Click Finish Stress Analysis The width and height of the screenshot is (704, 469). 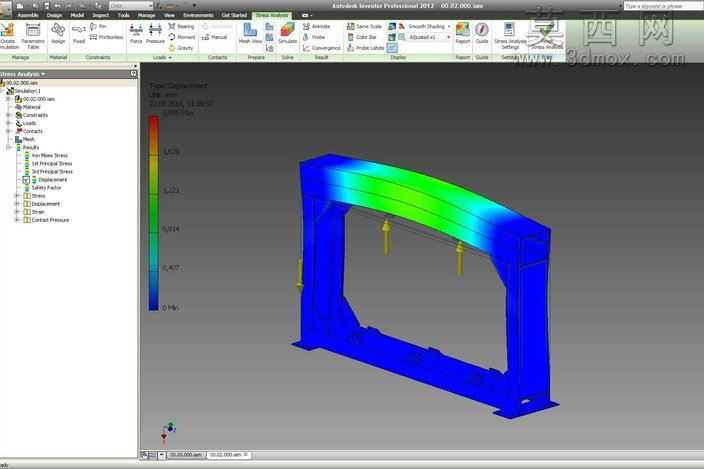(x=546, y=36)
